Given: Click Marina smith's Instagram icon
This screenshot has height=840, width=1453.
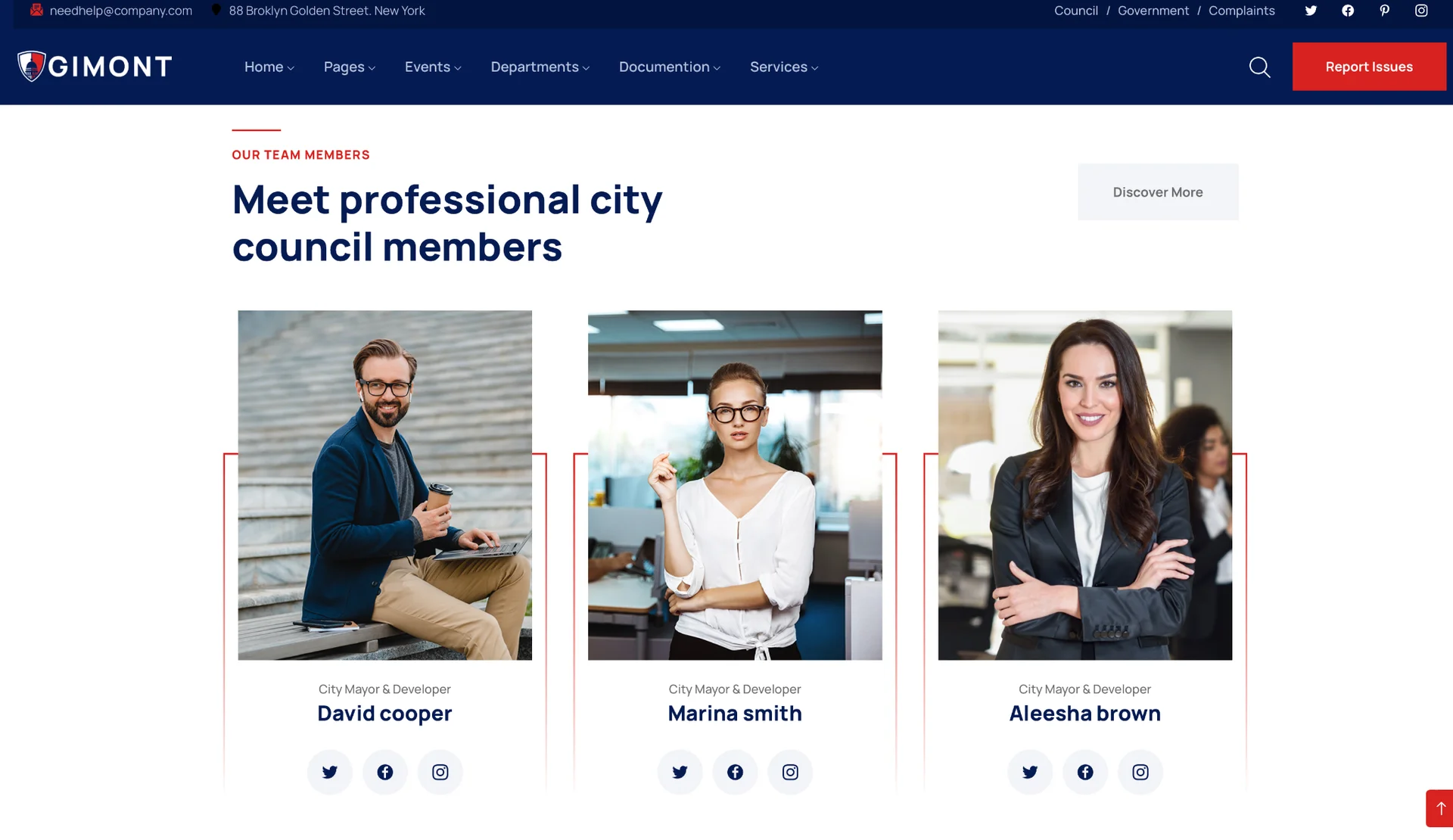Looking at the screenshot, I should [x=790, y=772].
